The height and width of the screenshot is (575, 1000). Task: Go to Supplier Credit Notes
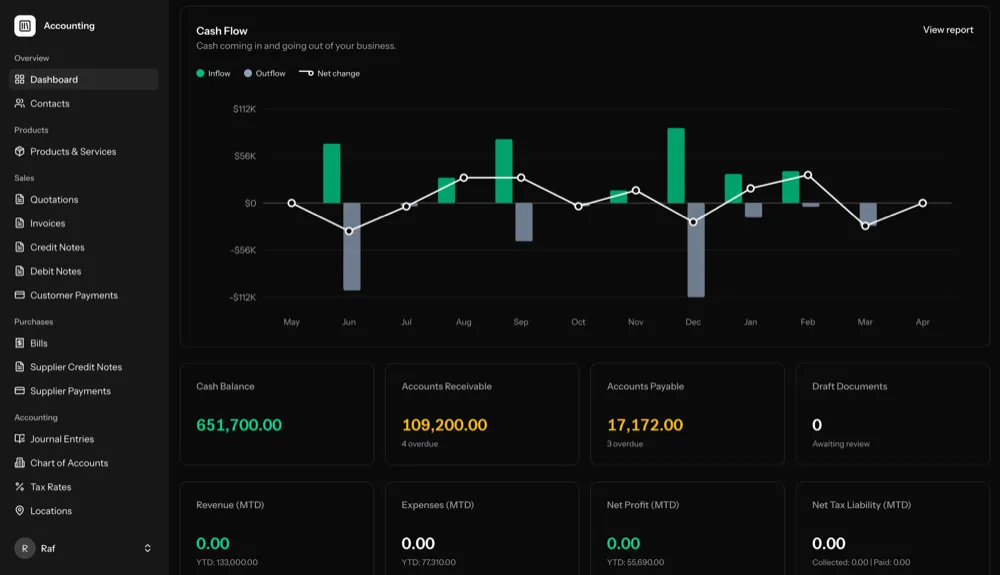pyautogui.click(x=84, y=367)
